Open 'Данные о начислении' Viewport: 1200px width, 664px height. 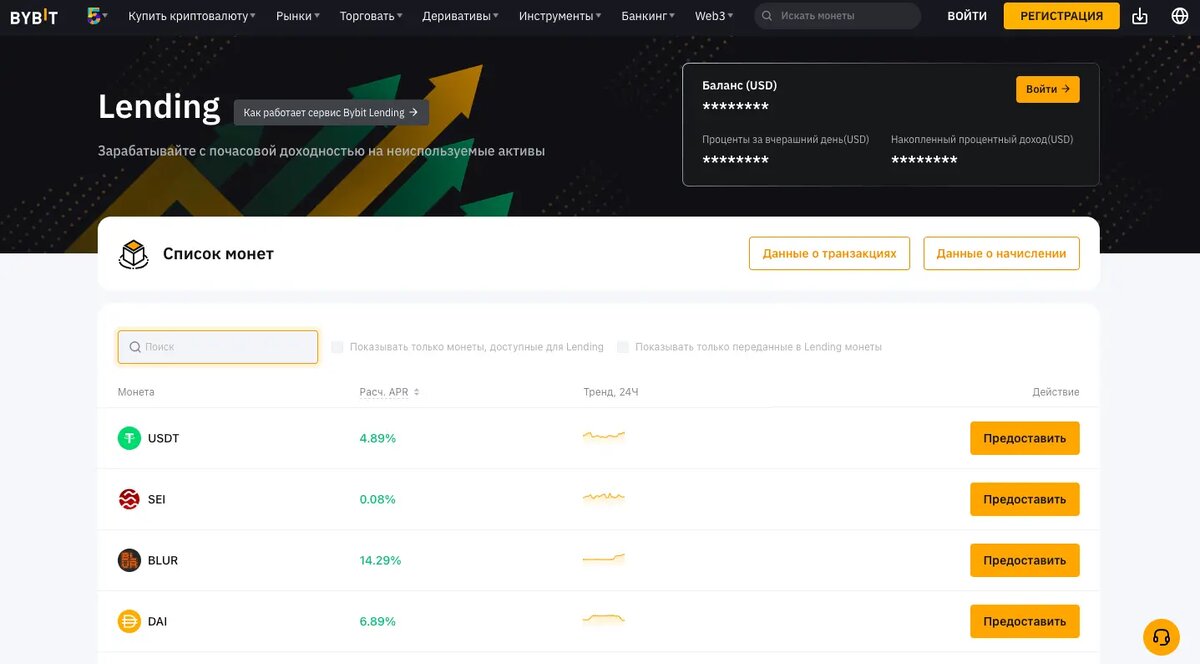tap(1001, 253)
